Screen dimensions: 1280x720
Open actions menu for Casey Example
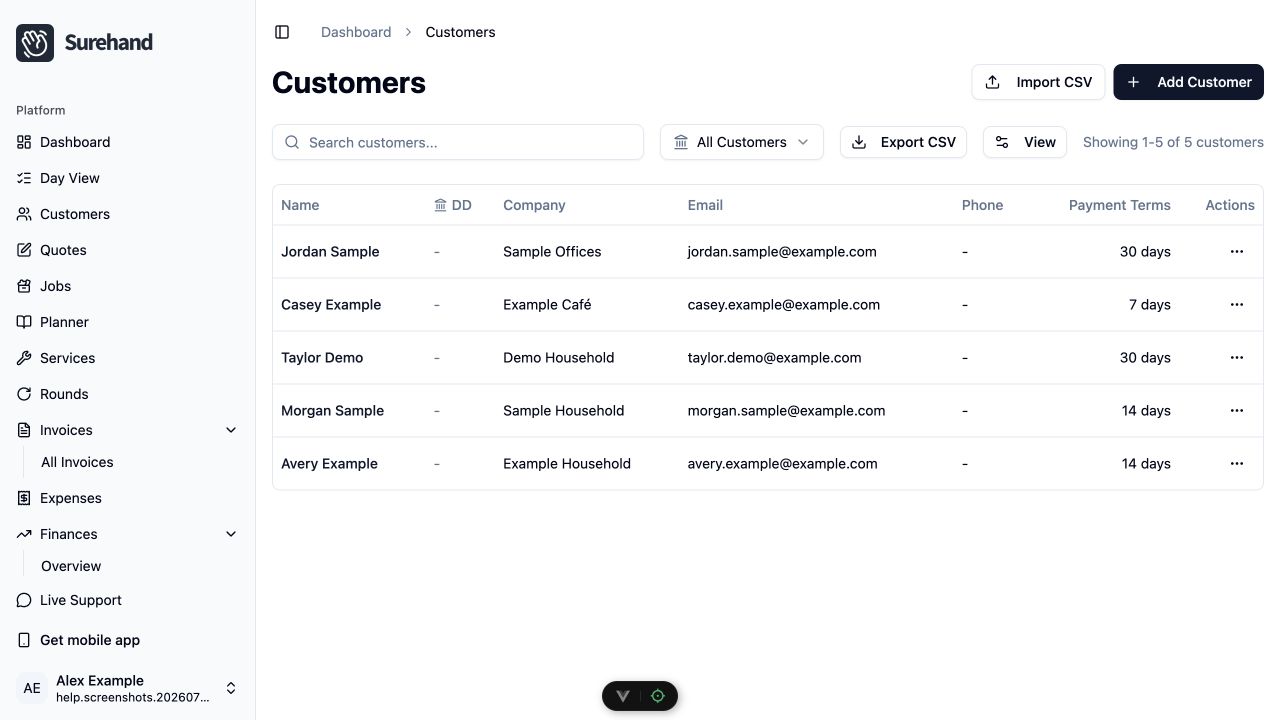[x=1237, y=305]
